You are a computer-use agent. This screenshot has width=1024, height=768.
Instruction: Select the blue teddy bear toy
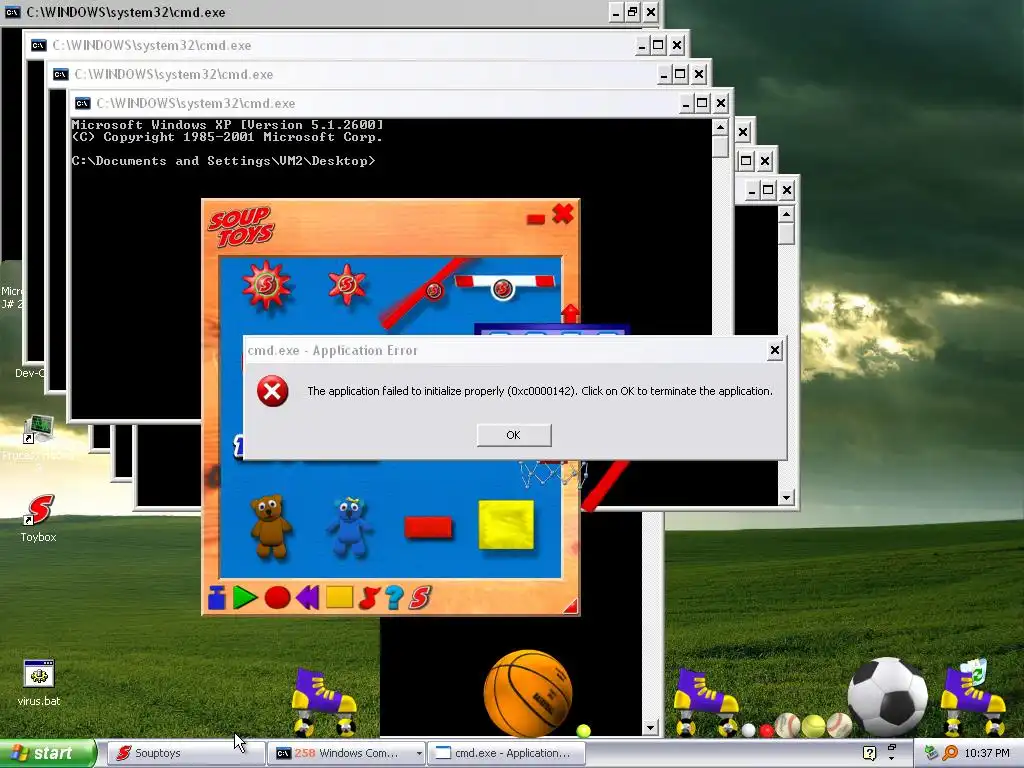349,526
